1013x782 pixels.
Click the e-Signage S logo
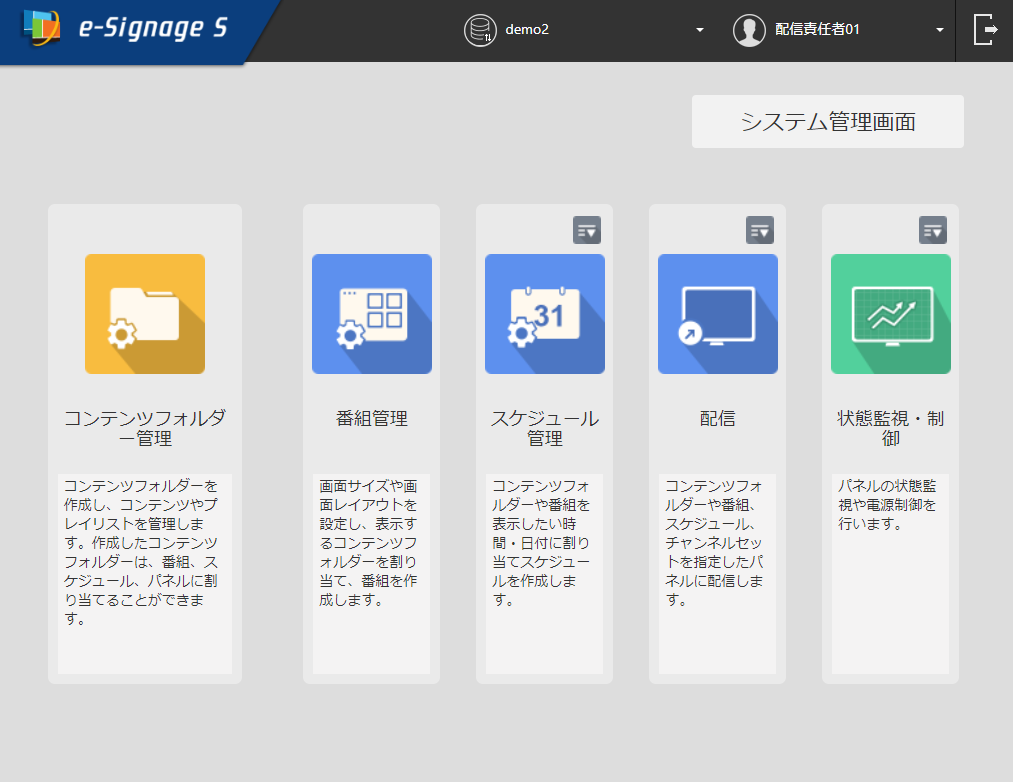click(126, 28)
